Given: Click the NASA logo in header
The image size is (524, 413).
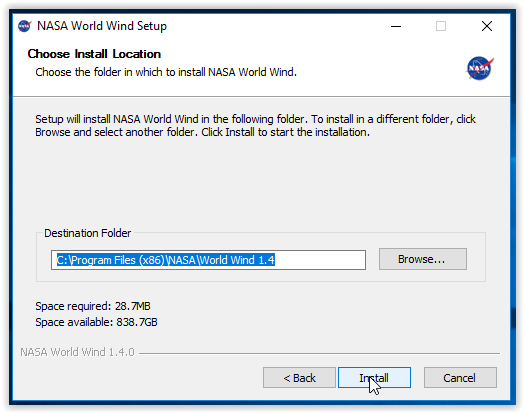Looking at the screenshot, I should pos(480,68).
